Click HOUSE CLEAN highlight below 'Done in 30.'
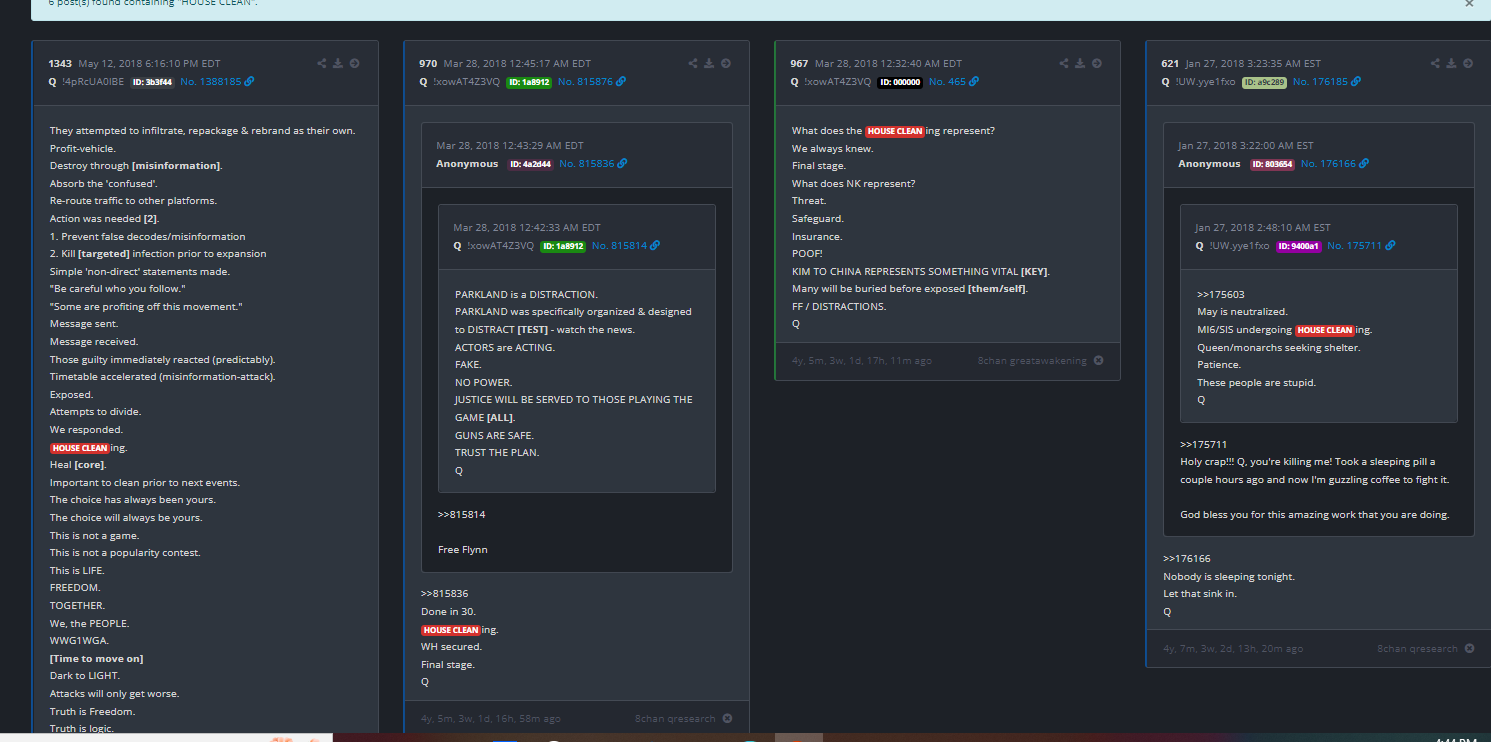This screenshot has height=742, width=1491. click(450, 630)
